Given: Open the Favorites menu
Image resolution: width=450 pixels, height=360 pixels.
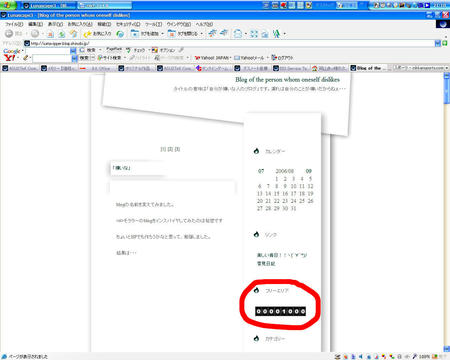Looking at the screenshot, I should click(80, 24).
